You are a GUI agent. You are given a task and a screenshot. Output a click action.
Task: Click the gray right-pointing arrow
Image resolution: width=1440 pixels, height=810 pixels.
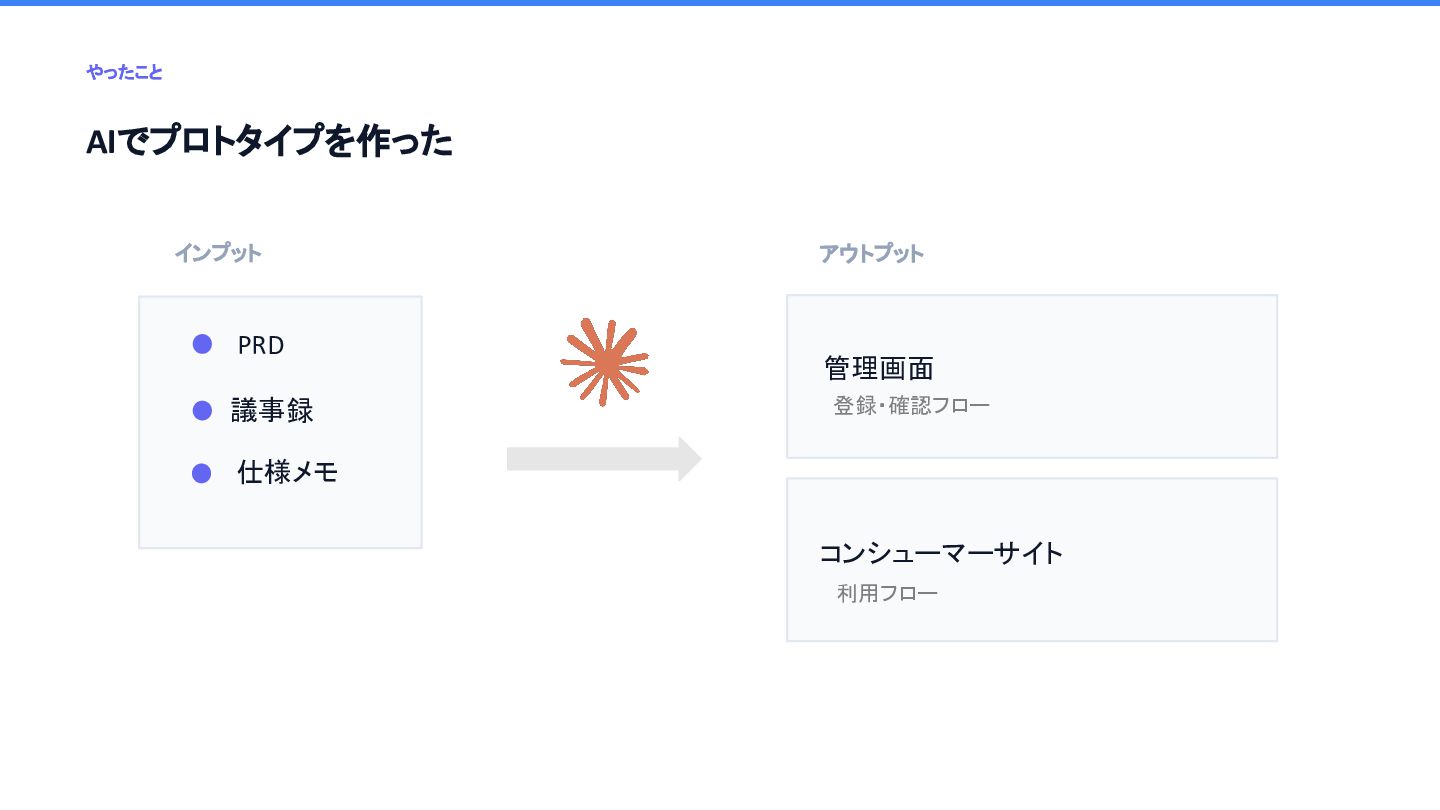604,459
